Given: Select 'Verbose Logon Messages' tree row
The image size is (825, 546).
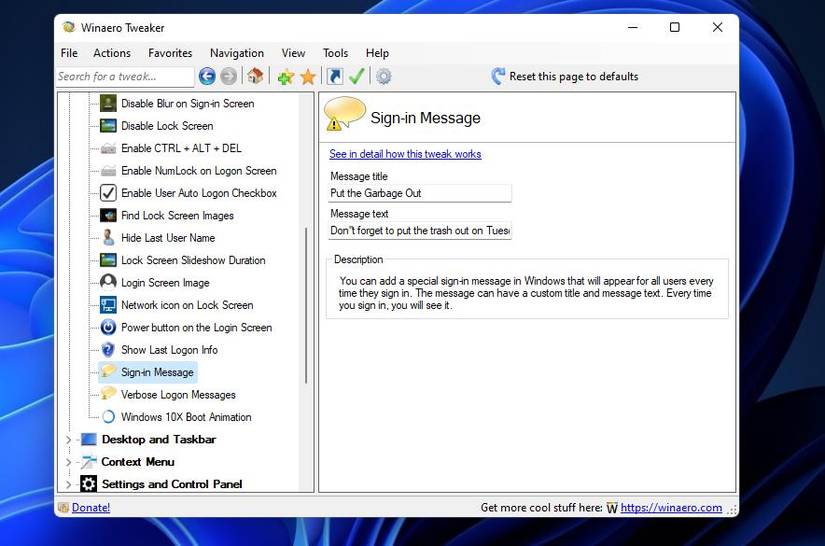Looking at the screenshot, I should pos(178,395).
